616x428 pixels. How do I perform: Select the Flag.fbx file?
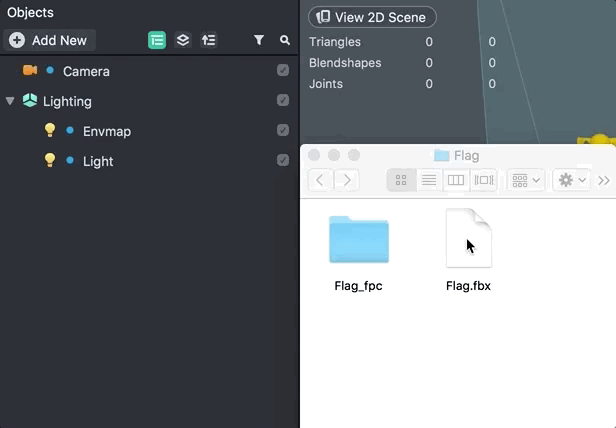click(468, 250)
